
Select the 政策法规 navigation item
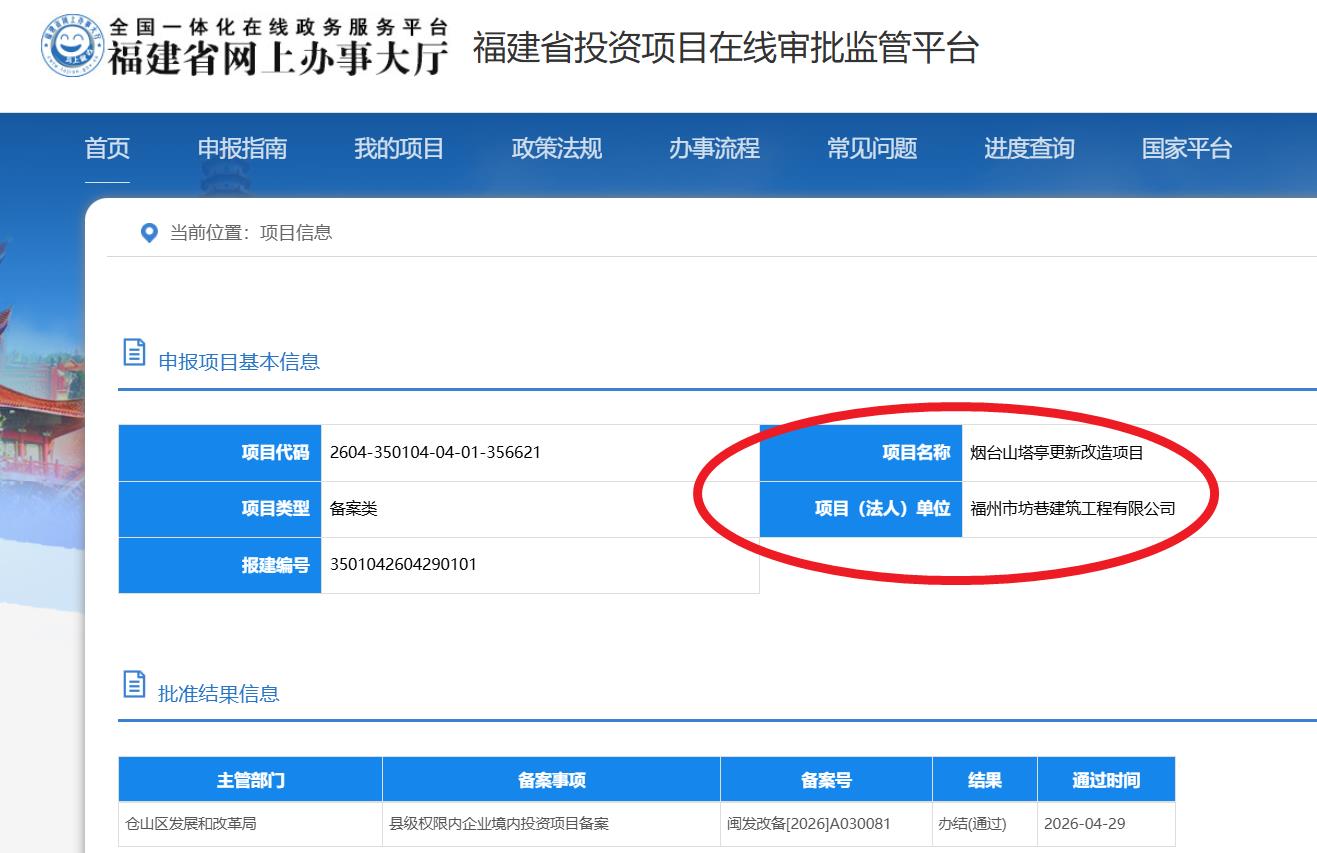pyautogui.click(x=556, y=149)
